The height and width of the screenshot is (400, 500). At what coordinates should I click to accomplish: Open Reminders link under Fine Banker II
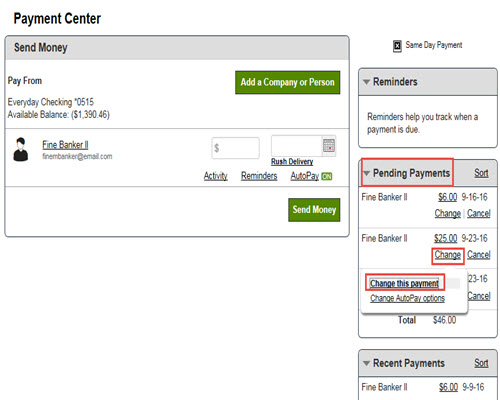259,176
